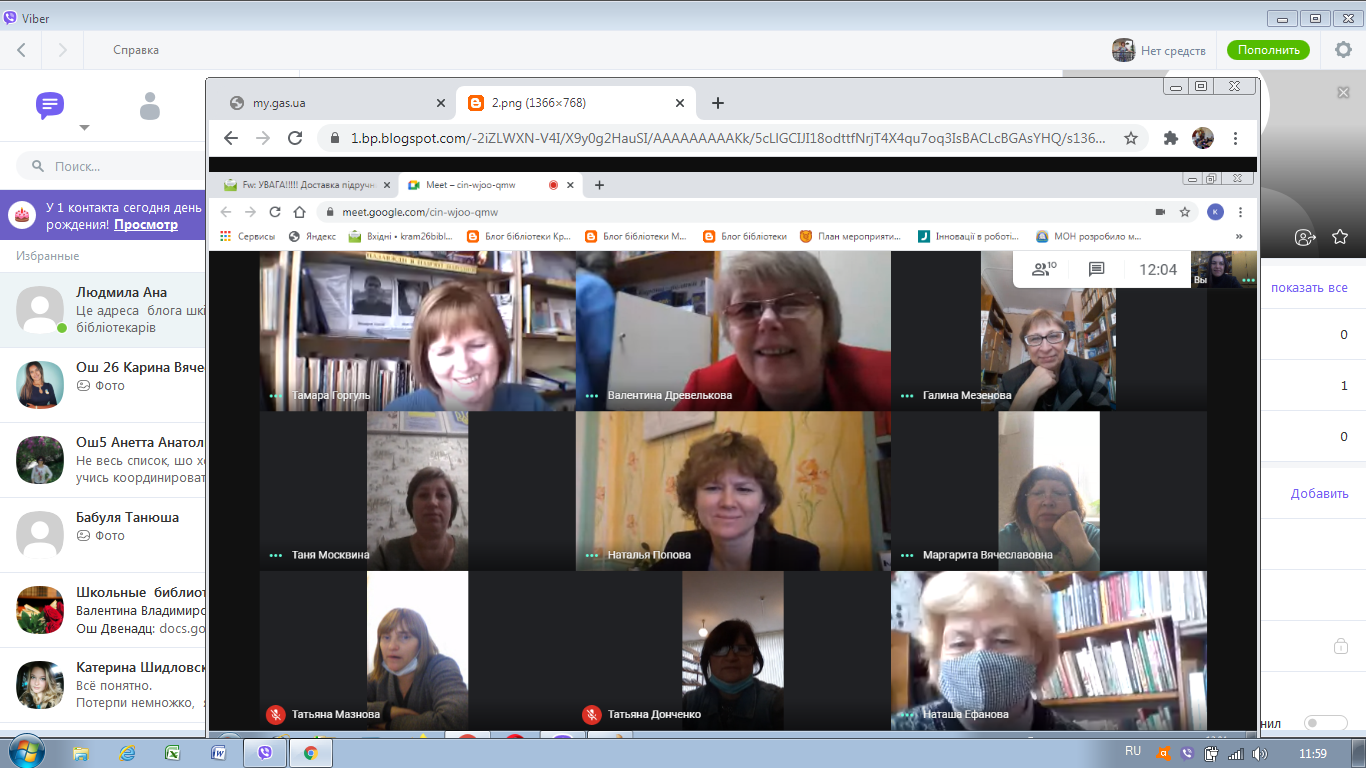This screenshot has height=768, width=1366.
Task: Click the Вы self-view thumbnail in Meet
Action: pos(1223,270)
